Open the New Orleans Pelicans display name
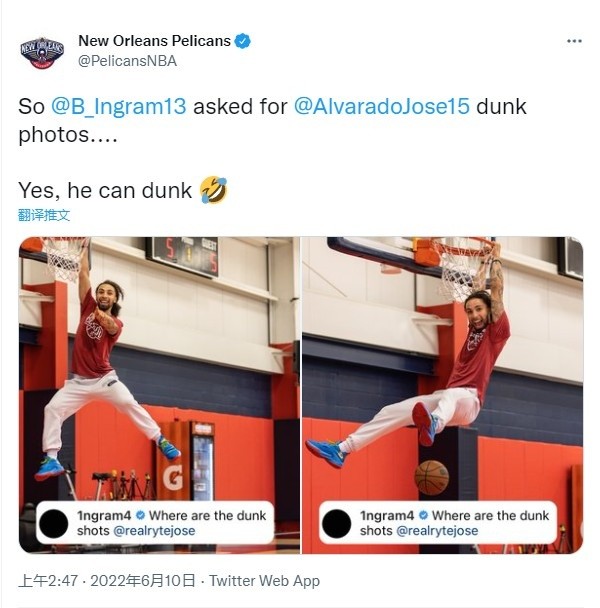600x608 pixels. (154, 41)
